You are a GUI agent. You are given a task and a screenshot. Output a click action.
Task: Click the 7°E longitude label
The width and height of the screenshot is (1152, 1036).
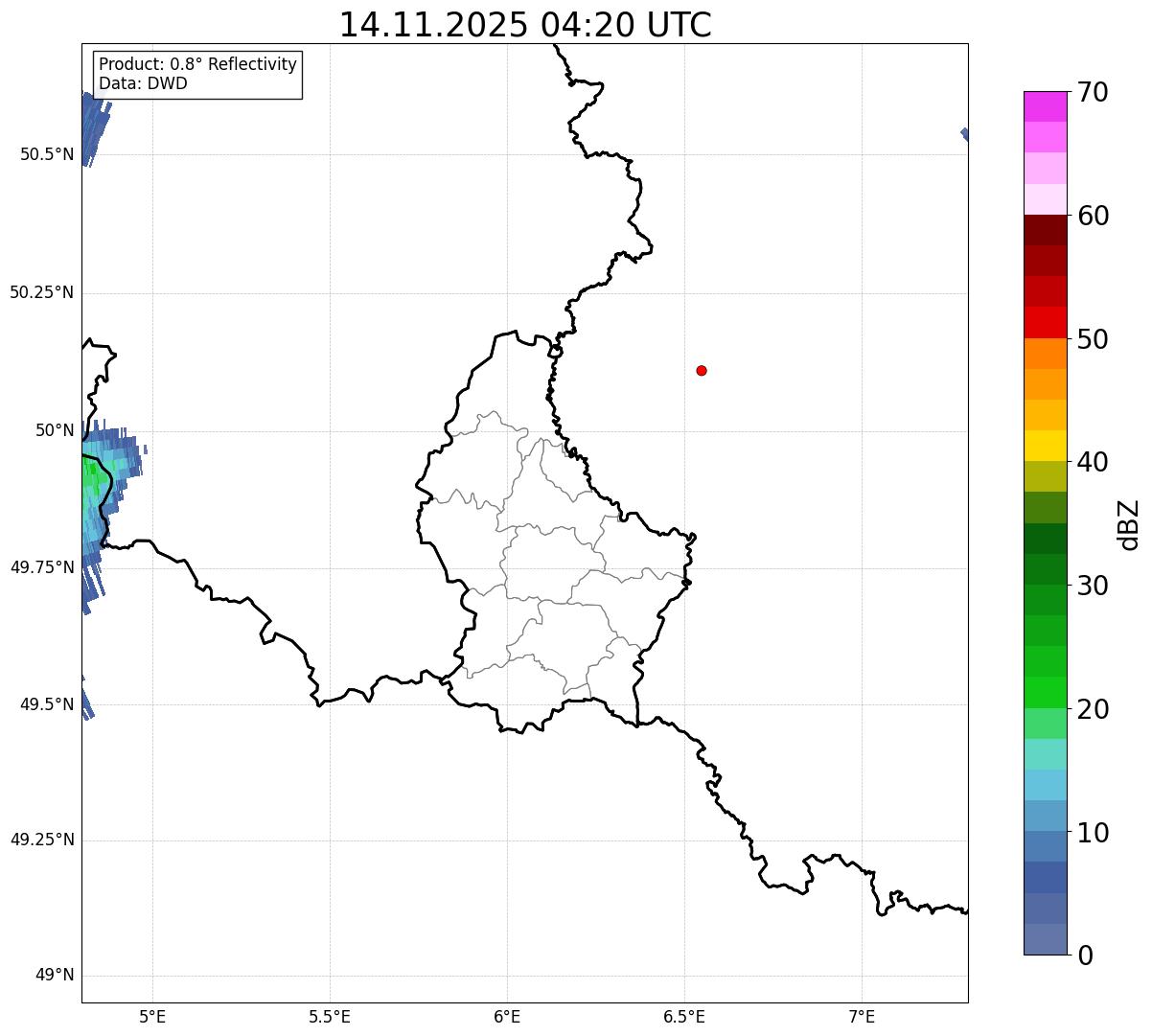[x=862, y=1016]
